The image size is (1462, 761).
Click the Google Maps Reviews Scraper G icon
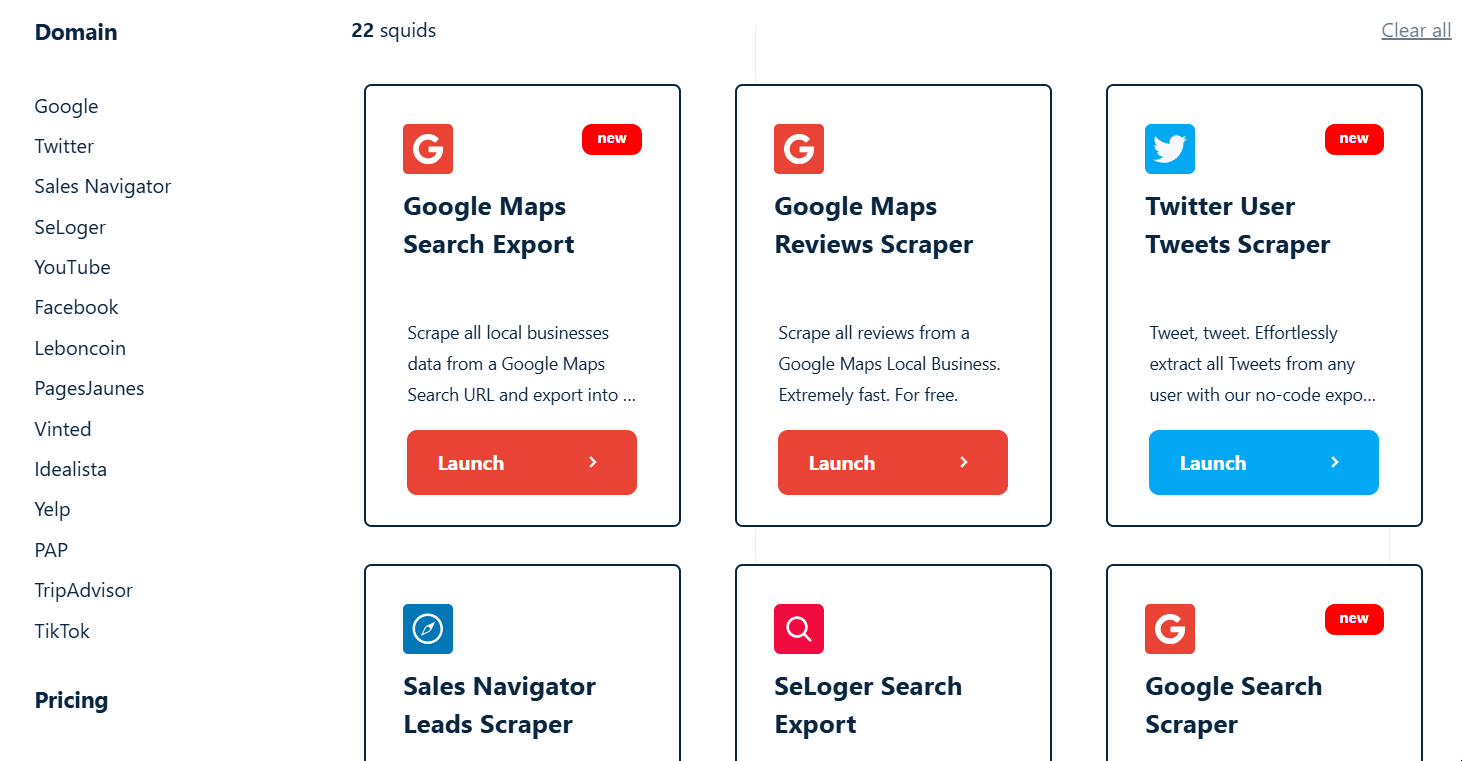tap(798, 148)
